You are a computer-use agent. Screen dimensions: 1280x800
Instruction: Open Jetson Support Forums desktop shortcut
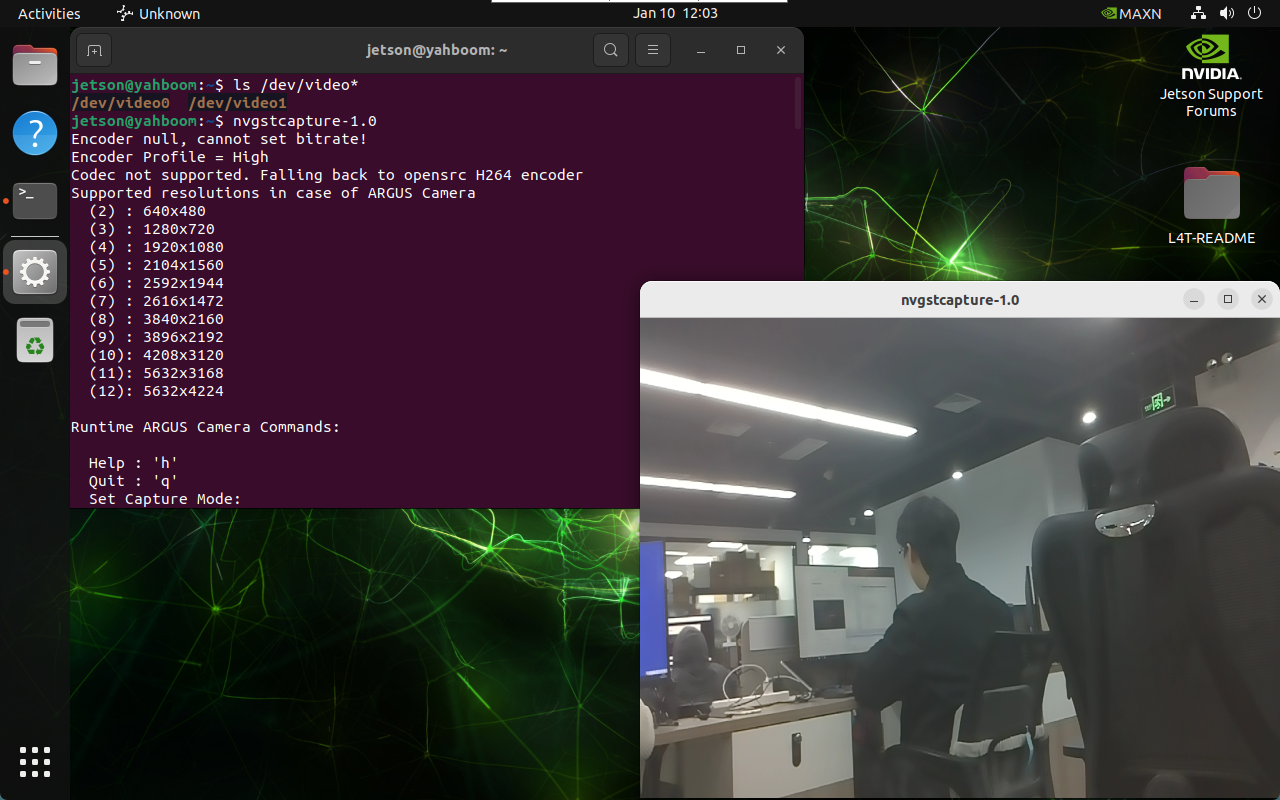point(1211,76)
